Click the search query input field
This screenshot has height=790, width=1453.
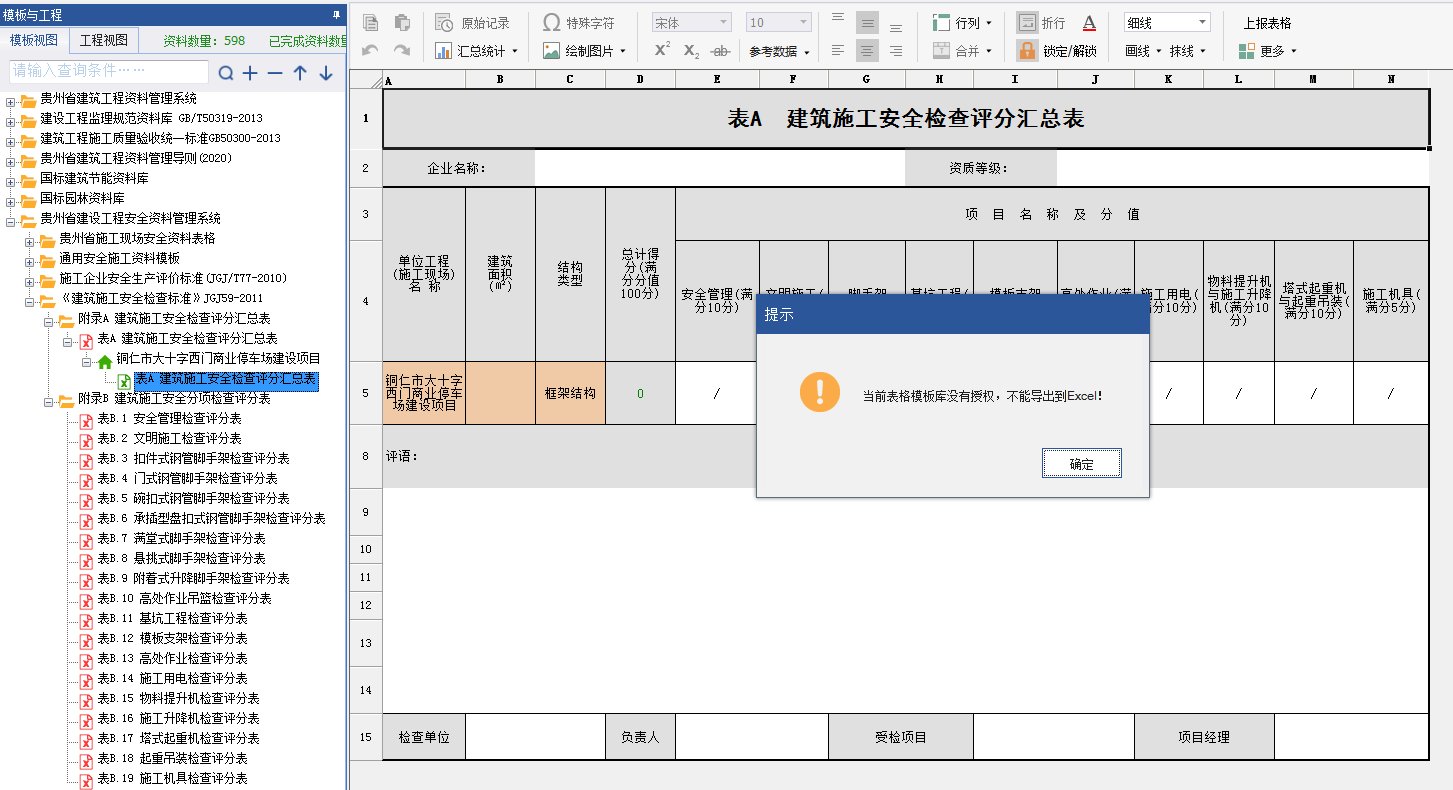click(x=109, y=72)
